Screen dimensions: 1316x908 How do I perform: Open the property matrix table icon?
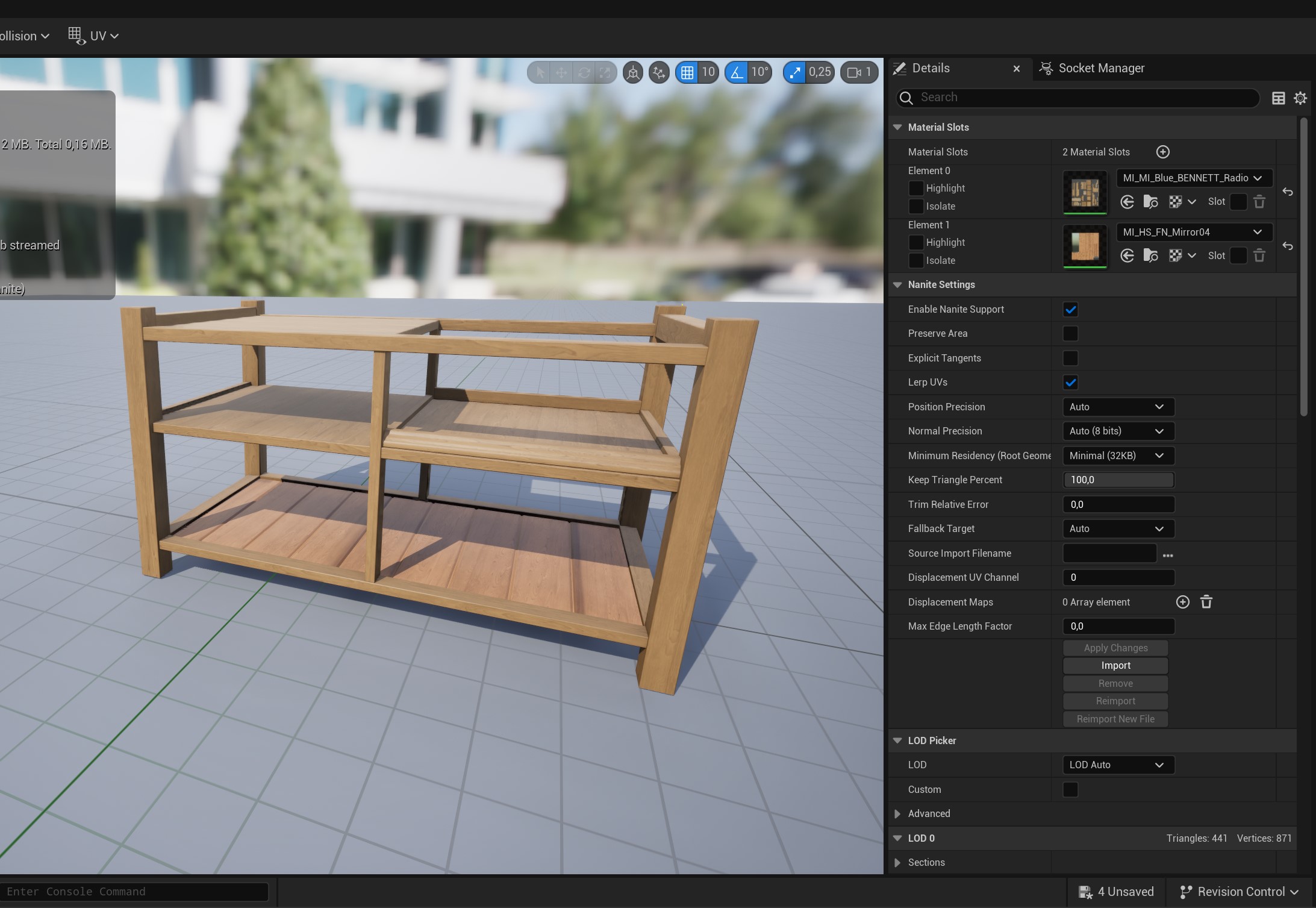pos(1278,98)
